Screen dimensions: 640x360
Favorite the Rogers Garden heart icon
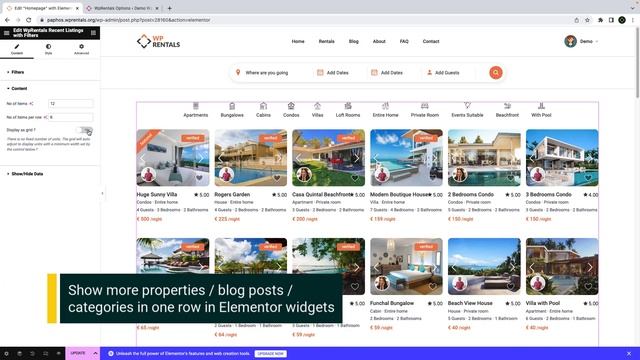(x=277, y=178)
